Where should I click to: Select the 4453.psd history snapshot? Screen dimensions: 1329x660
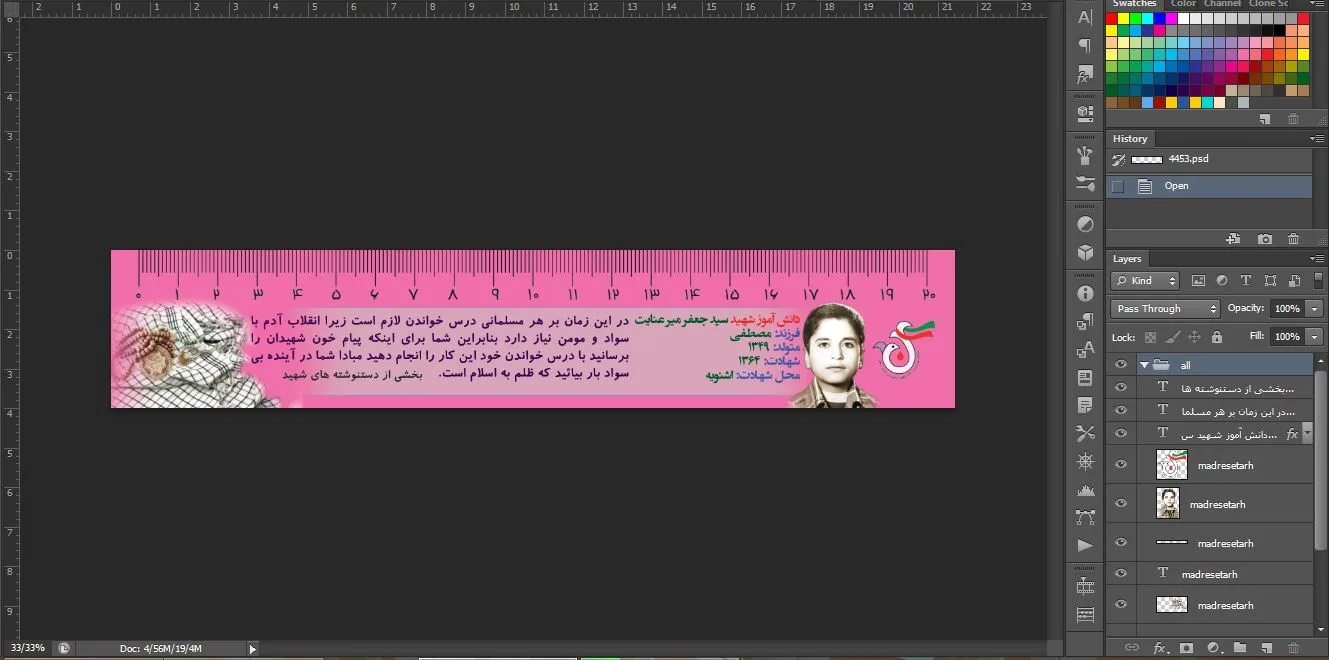(x=1209, y=159)
